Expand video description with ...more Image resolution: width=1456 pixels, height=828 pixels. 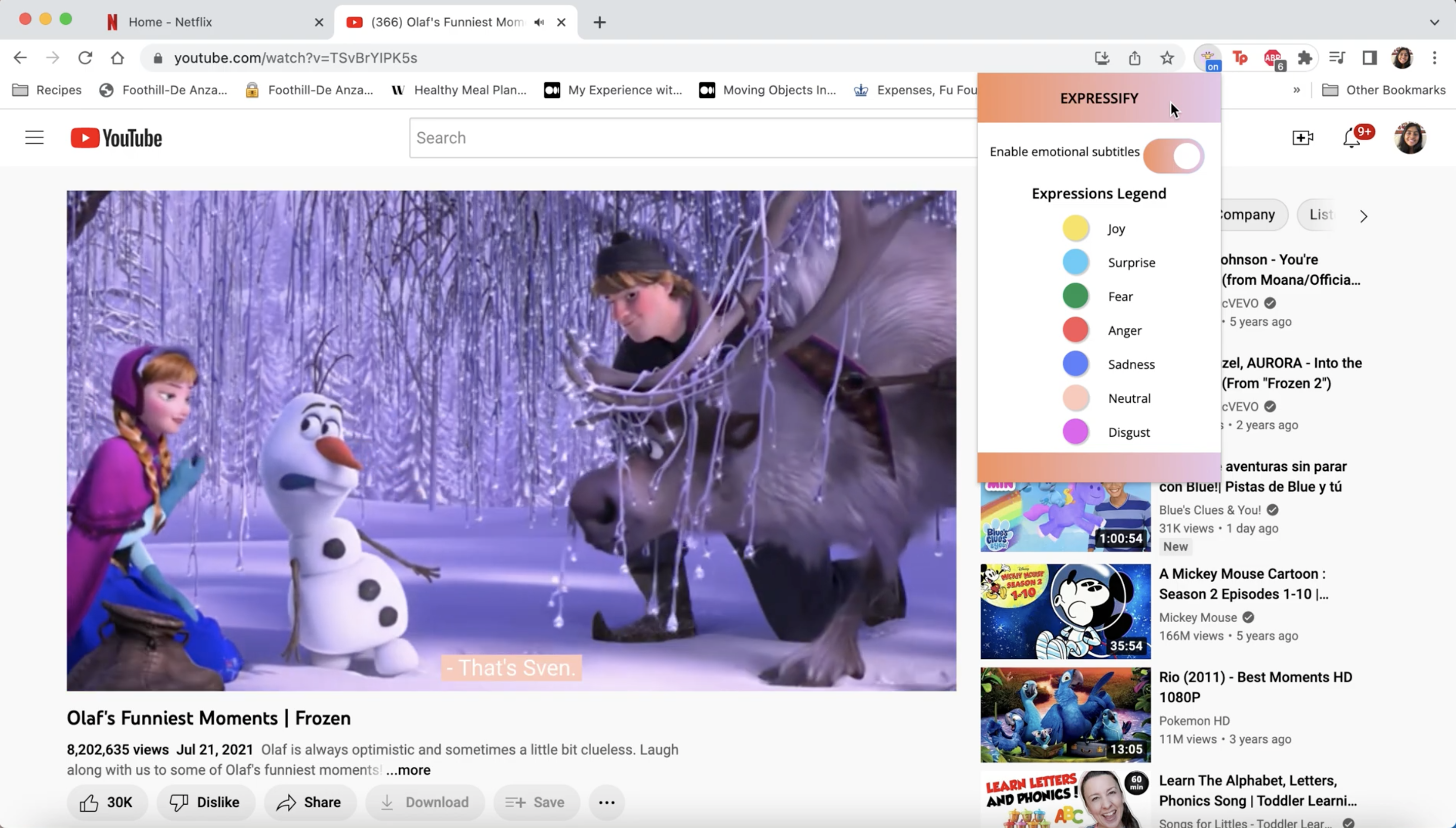408,770
